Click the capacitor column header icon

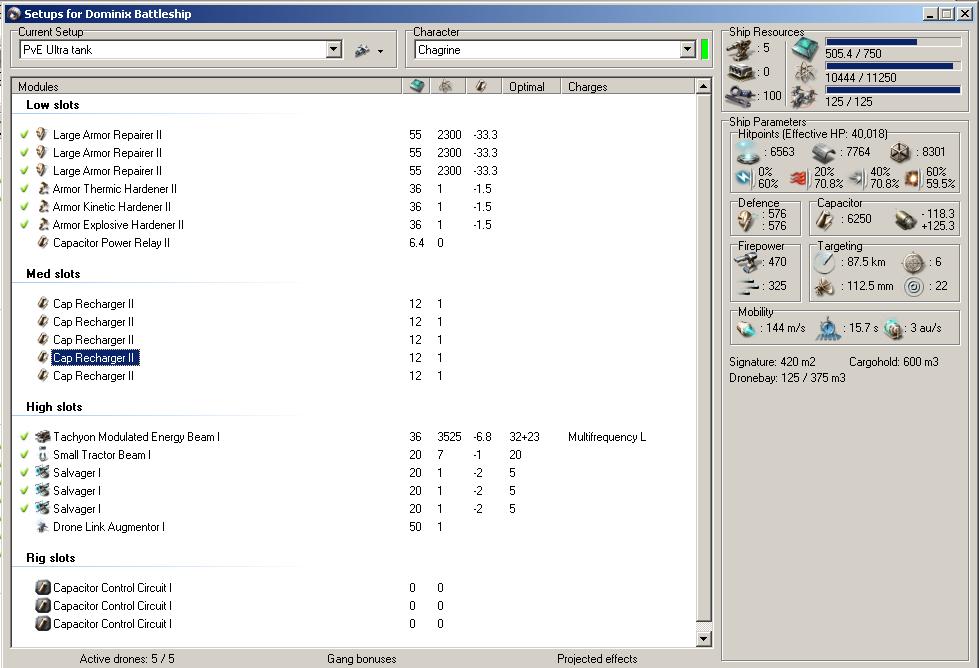pyautogui.click(x=481, y=86)
